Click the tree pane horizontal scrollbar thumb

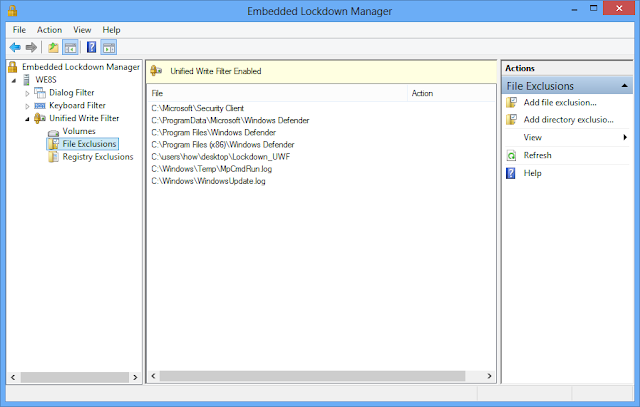75,377
